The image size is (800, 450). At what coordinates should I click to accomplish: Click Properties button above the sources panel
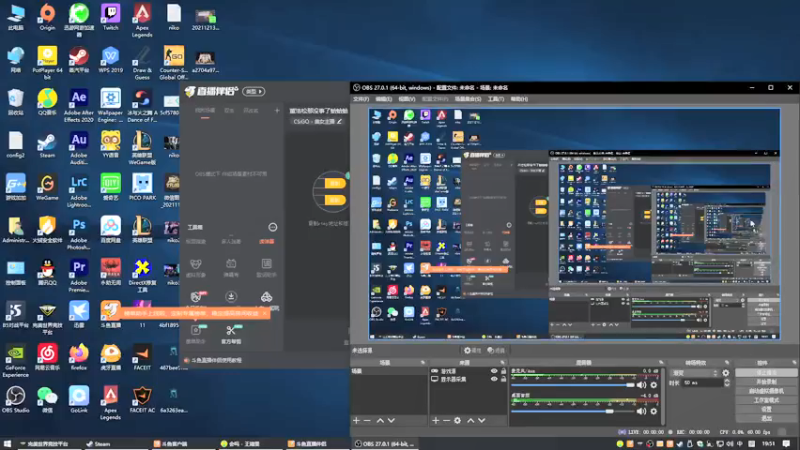click(472, 351)
